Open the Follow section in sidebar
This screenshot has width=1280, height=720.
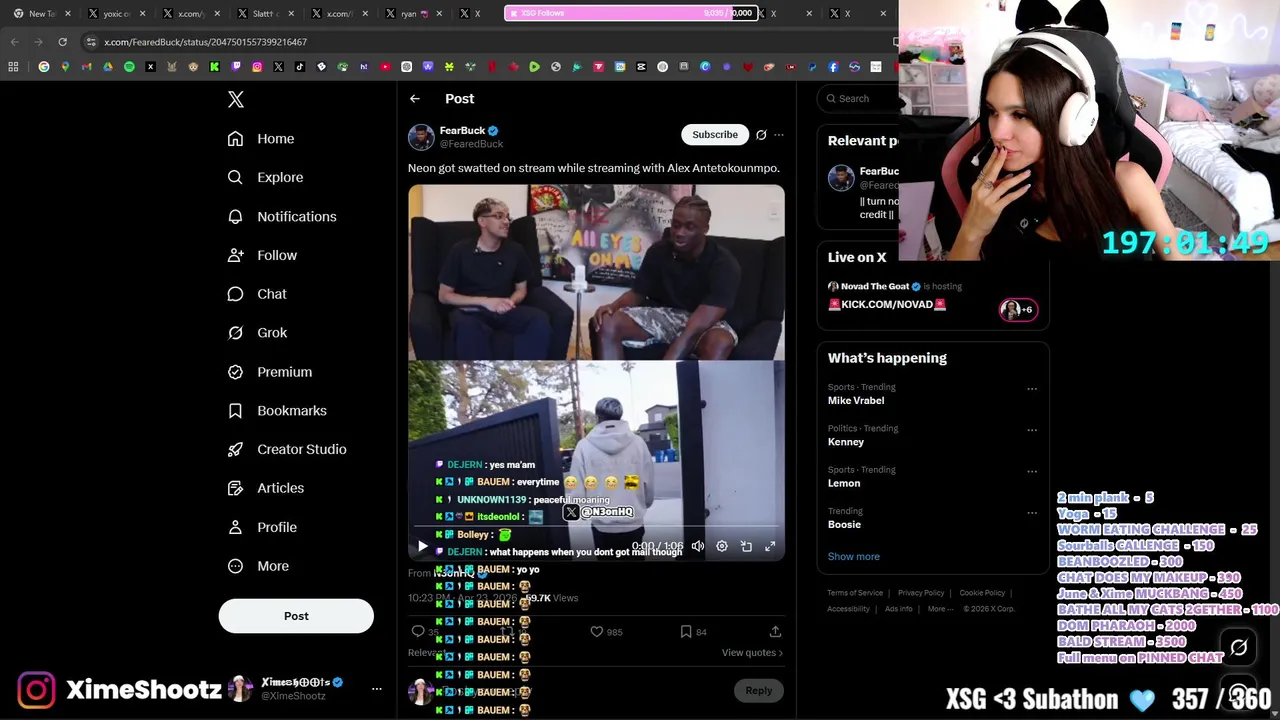pos(262,255)
